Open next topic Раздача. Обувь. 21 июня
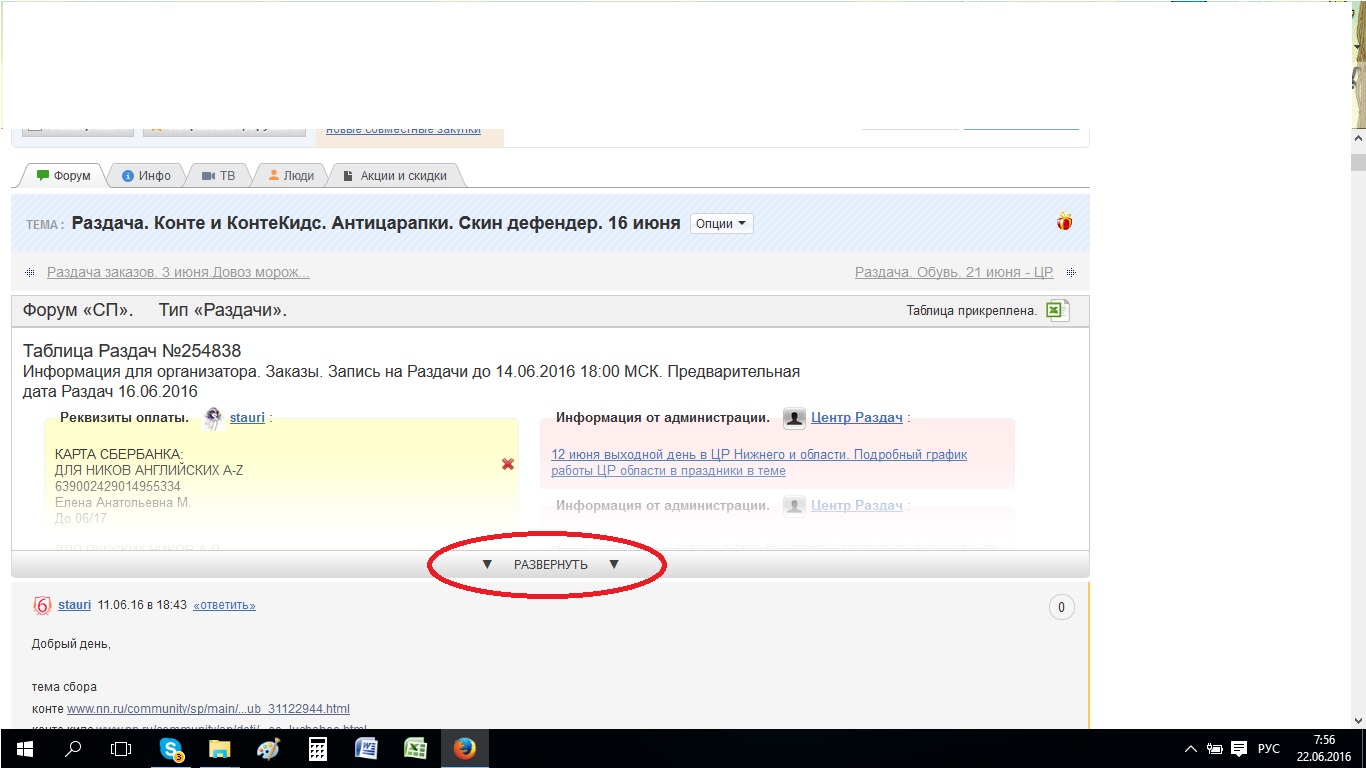Viewport: 1366px width, 768px height. point(955,272)
